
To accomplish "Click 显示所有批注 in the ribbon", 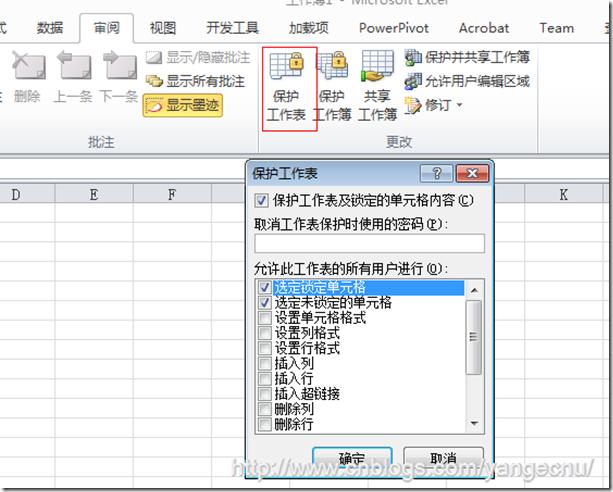I will coord(195,81).
